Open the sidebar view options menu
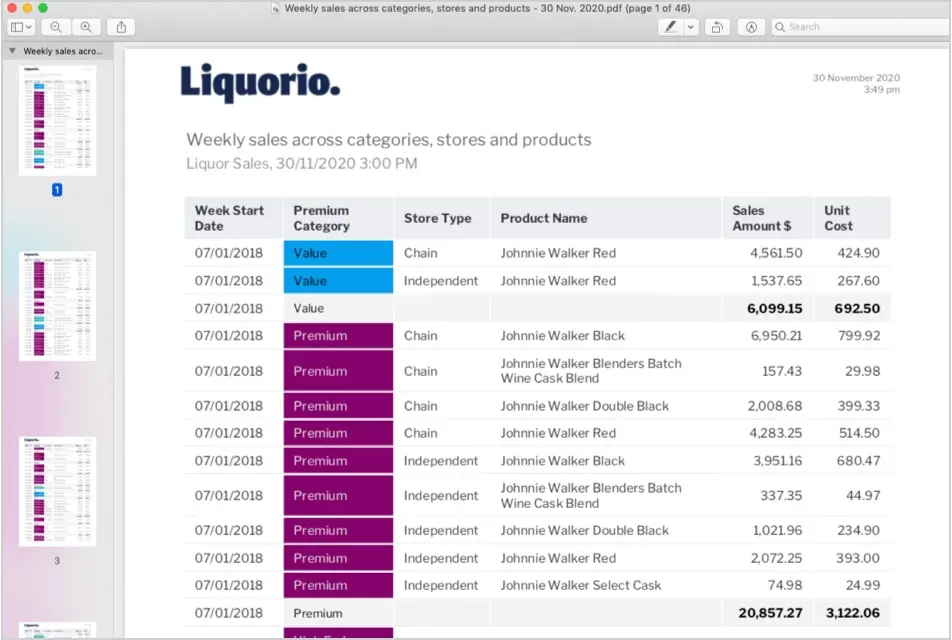Image resolution: width=952 pixels, height=640 pixels. pyautogui.click(x=21, y=27)
